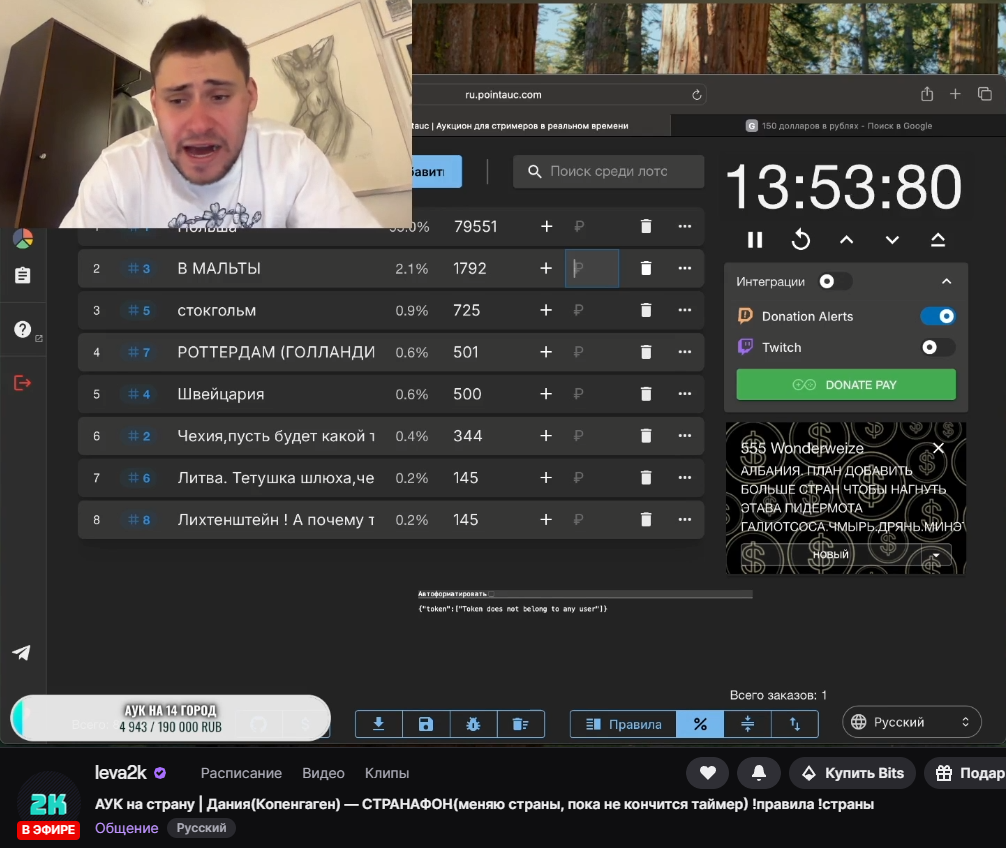1006x848 pixels.
Task: Open the Правила rules button
Action: pos(624,724)
